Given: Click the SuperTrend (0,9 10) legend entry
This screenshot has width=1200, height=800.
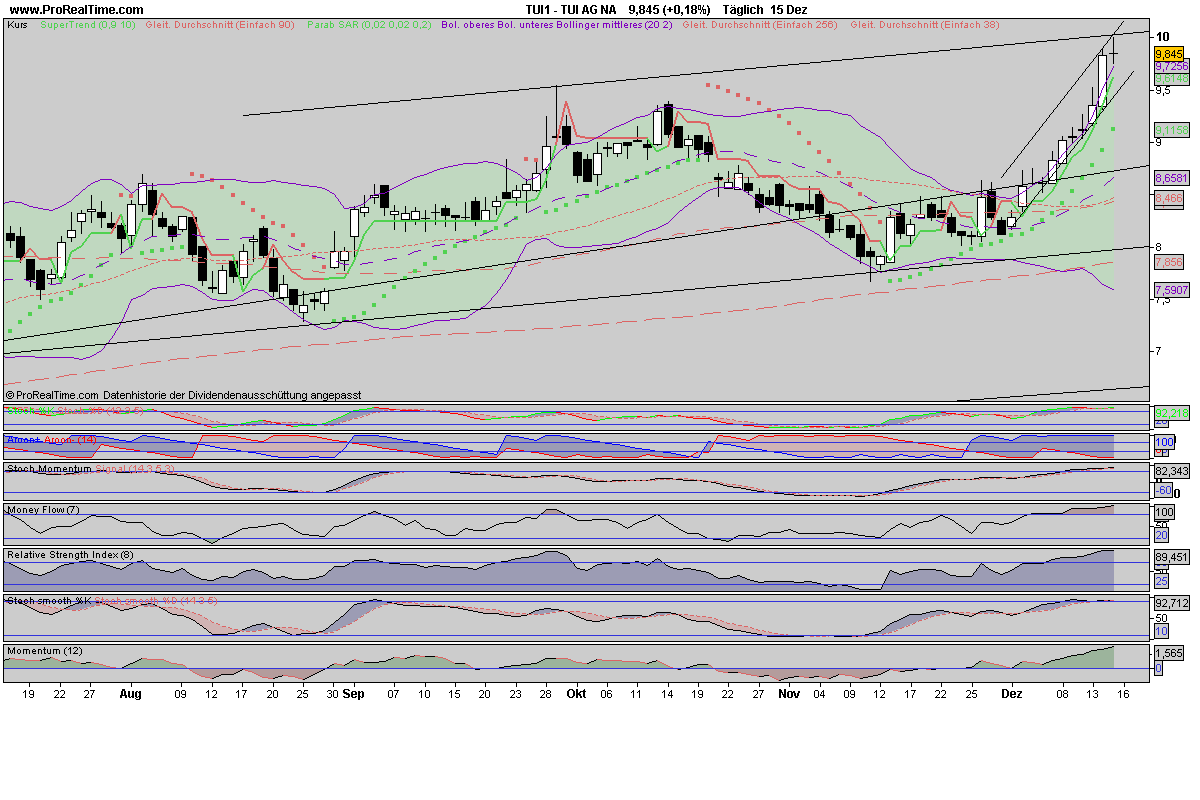Looking at the screenshot, I should point(86,24).
